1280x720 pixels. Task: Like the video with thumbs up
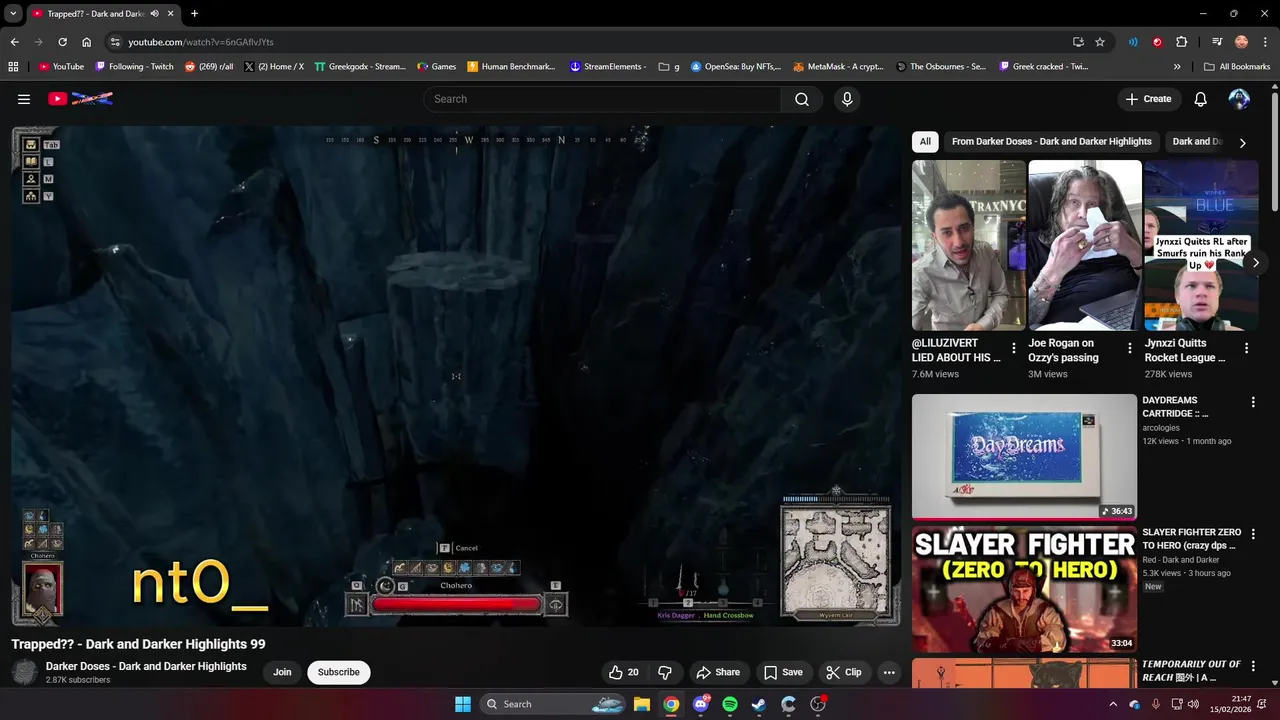click(x=624, y=672)
